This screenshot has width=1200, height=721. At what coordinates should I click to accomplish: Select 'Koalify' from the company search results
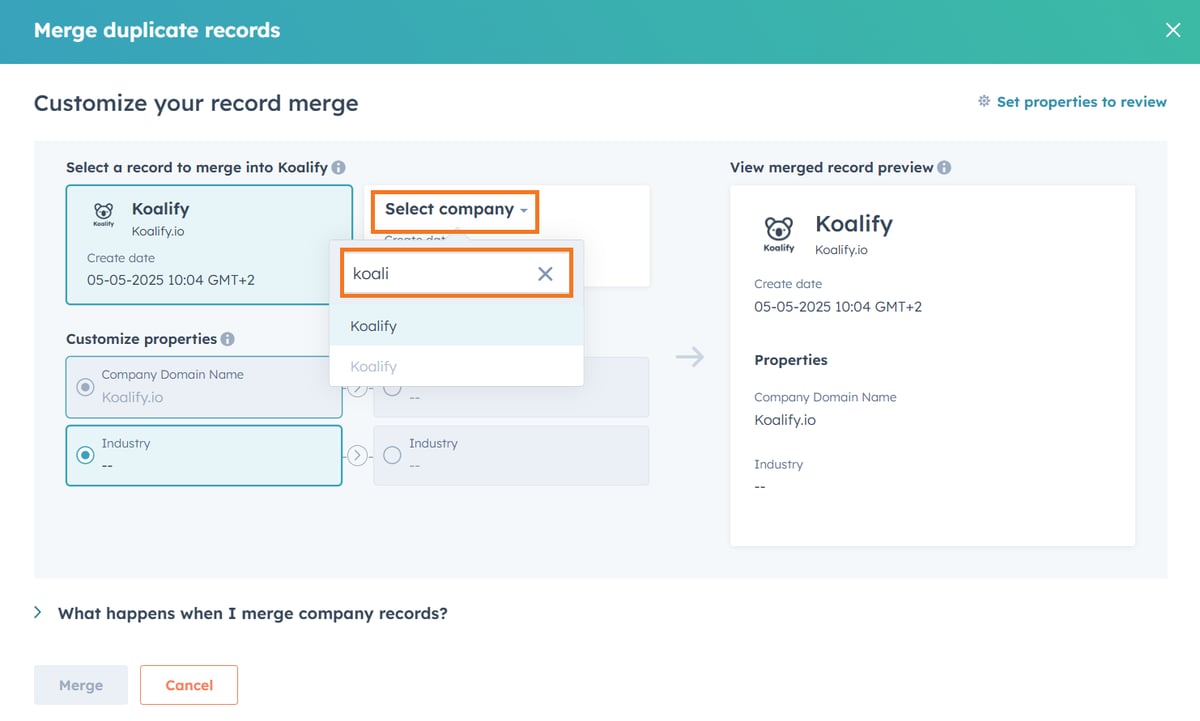pyautogui.click(x=373, y=326)
